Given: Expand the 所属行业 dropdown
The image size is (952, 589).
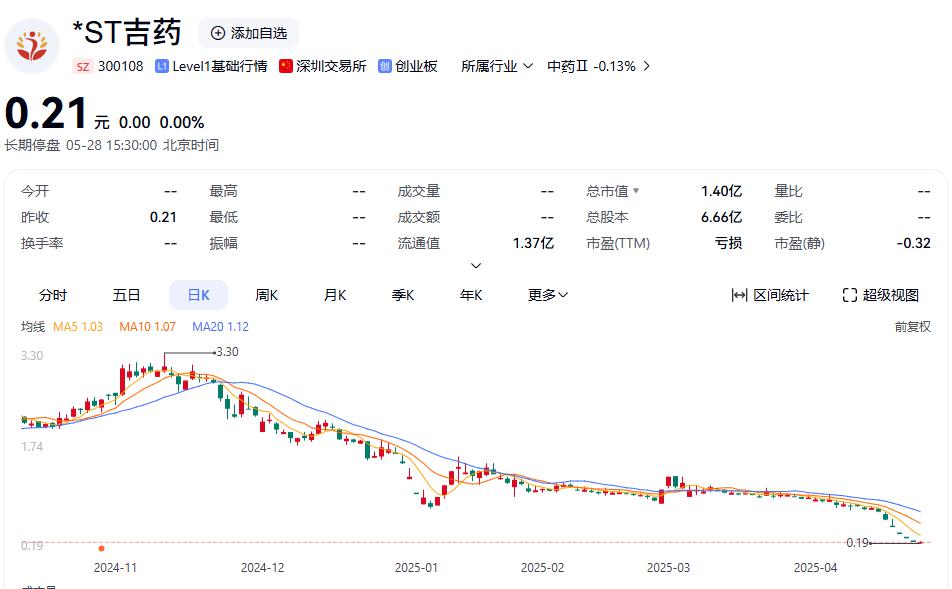Looking at the screenshot, I should pyautogui.click(x=497, y=66).
